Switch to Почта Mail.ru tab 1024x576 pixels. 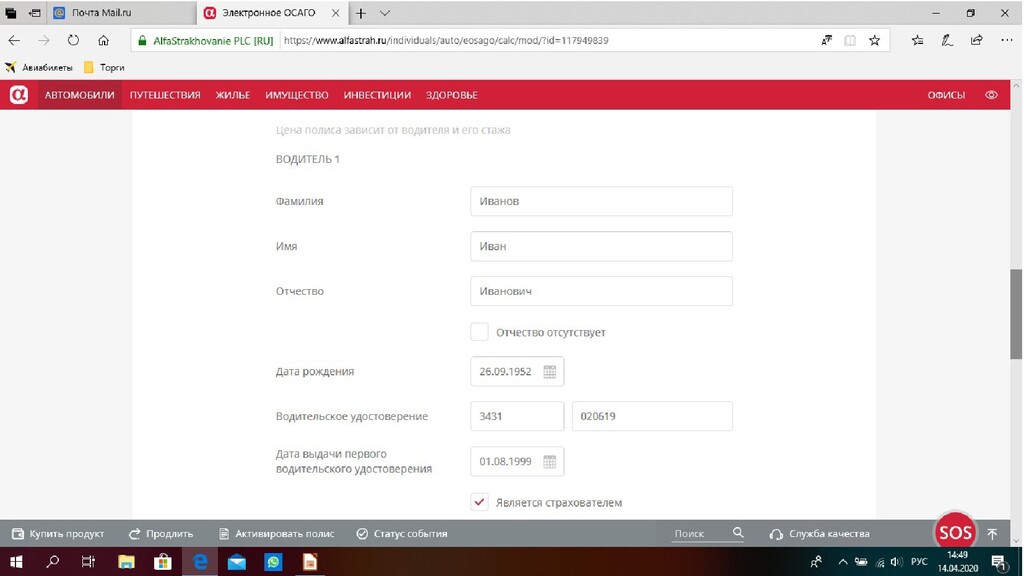click(121, 13)
